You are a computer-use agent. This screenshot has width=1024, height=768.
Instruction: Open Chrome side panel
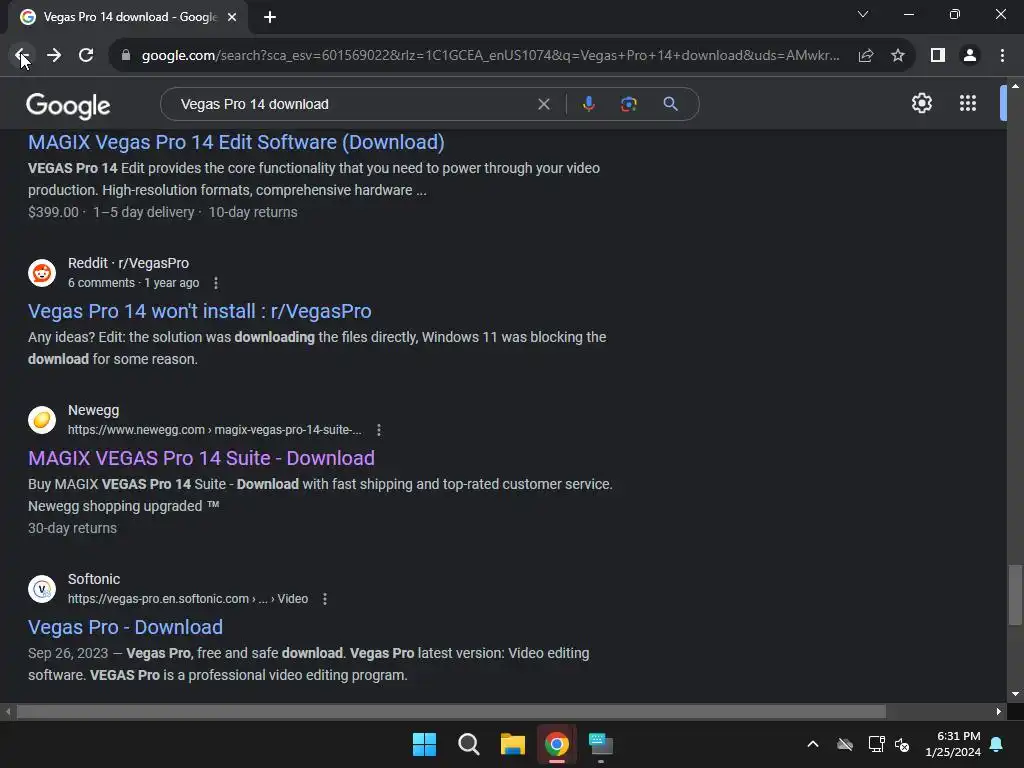tap(938, 56)
